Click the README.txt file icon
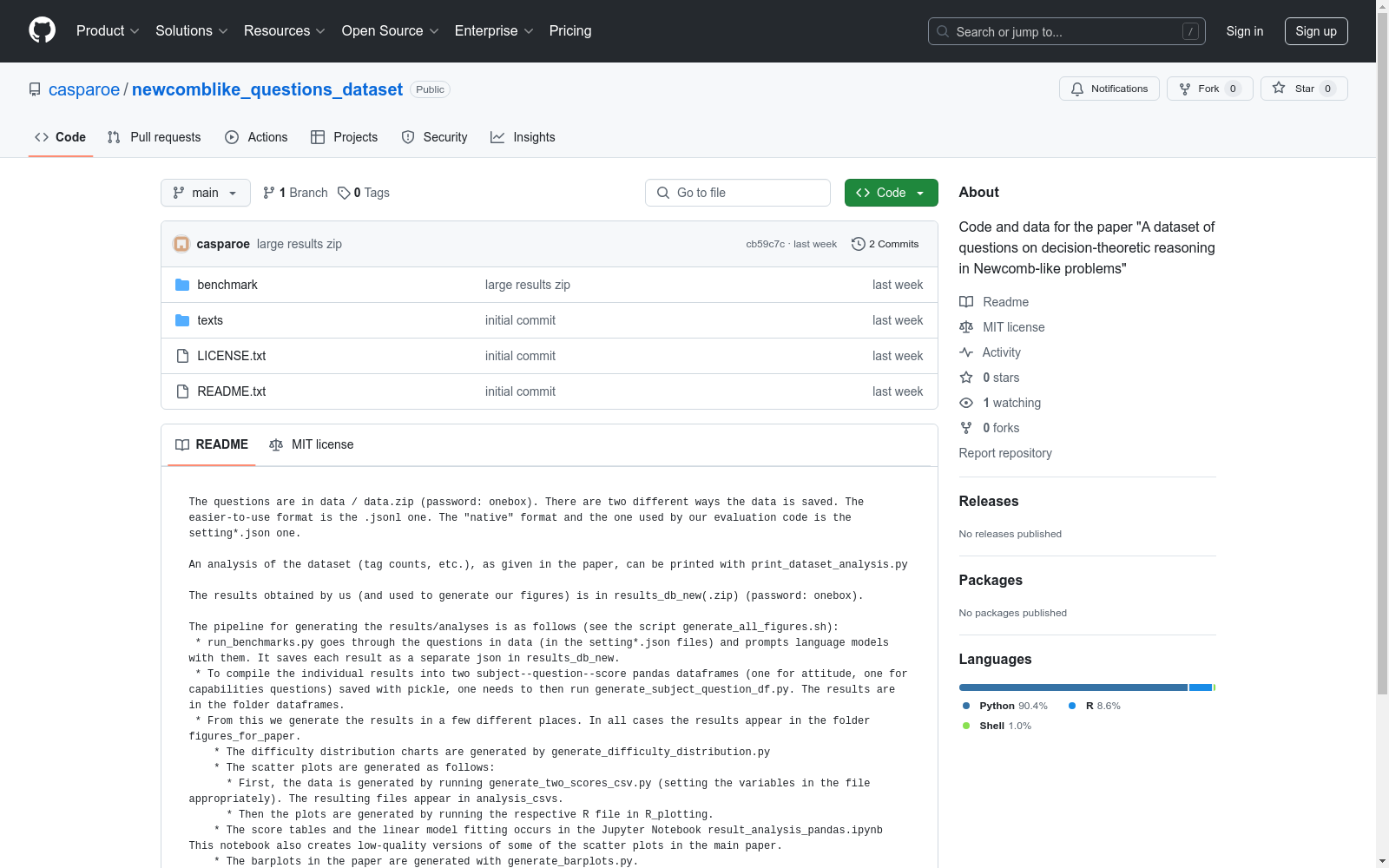The image size is (1389, 868). click(x=182, y=391)
